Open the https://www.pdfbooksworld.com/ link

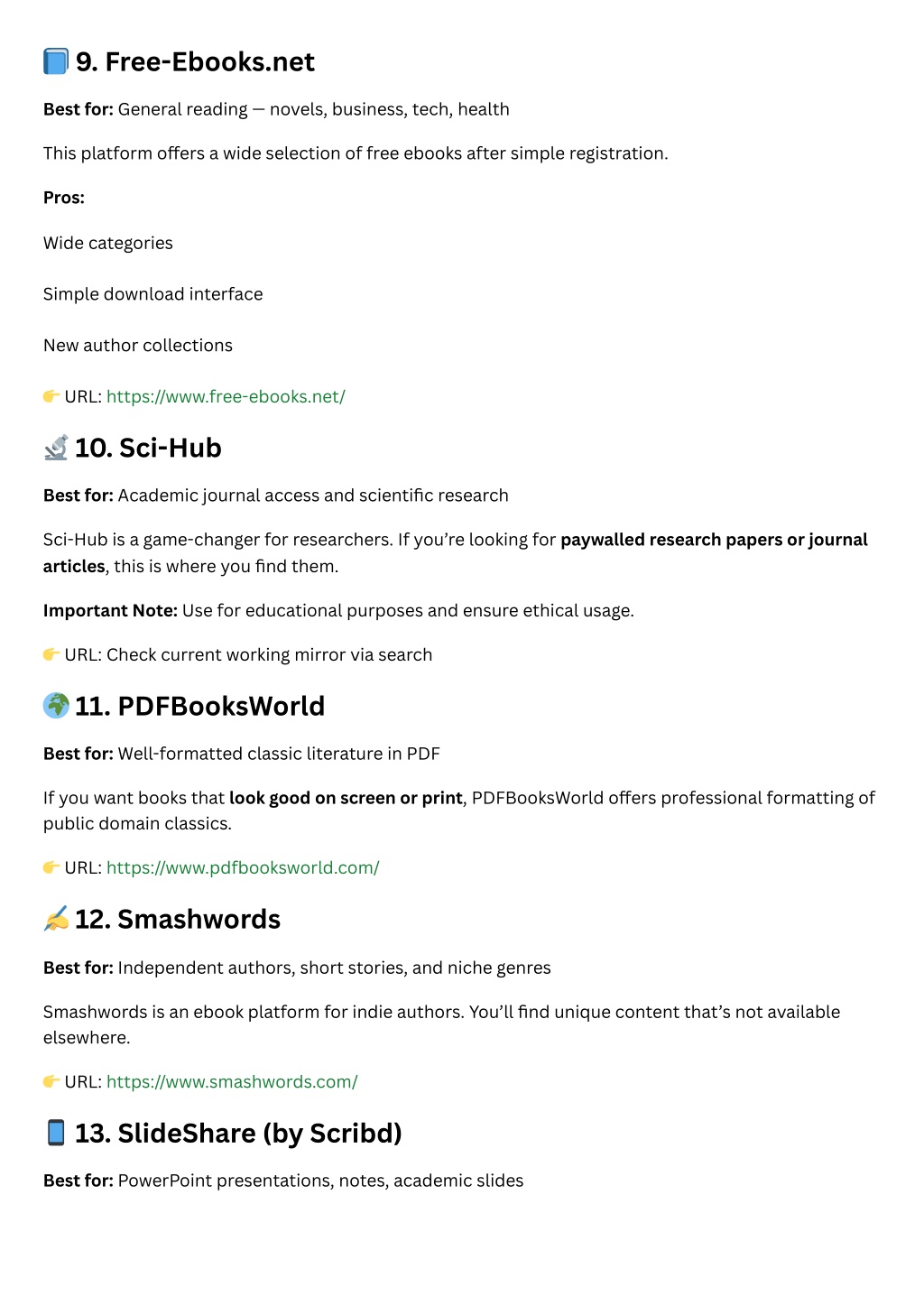click(243, 867)
